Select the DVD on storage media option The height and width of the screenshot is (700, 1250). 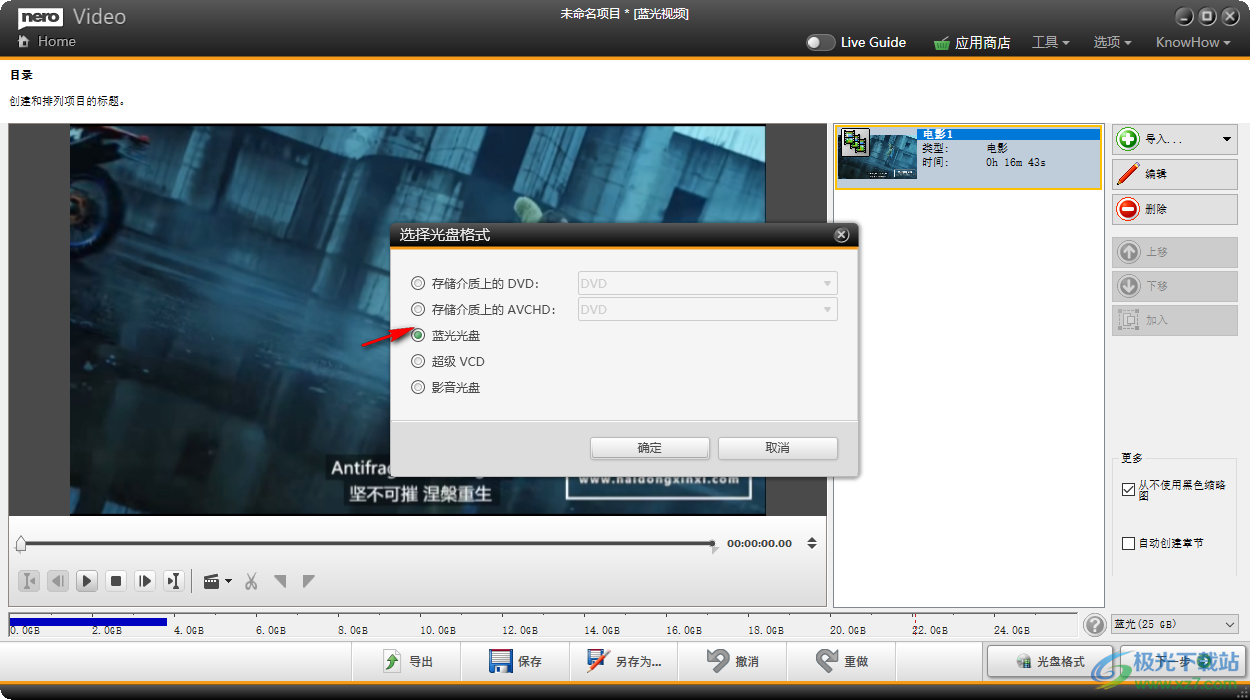click(418, 283)
